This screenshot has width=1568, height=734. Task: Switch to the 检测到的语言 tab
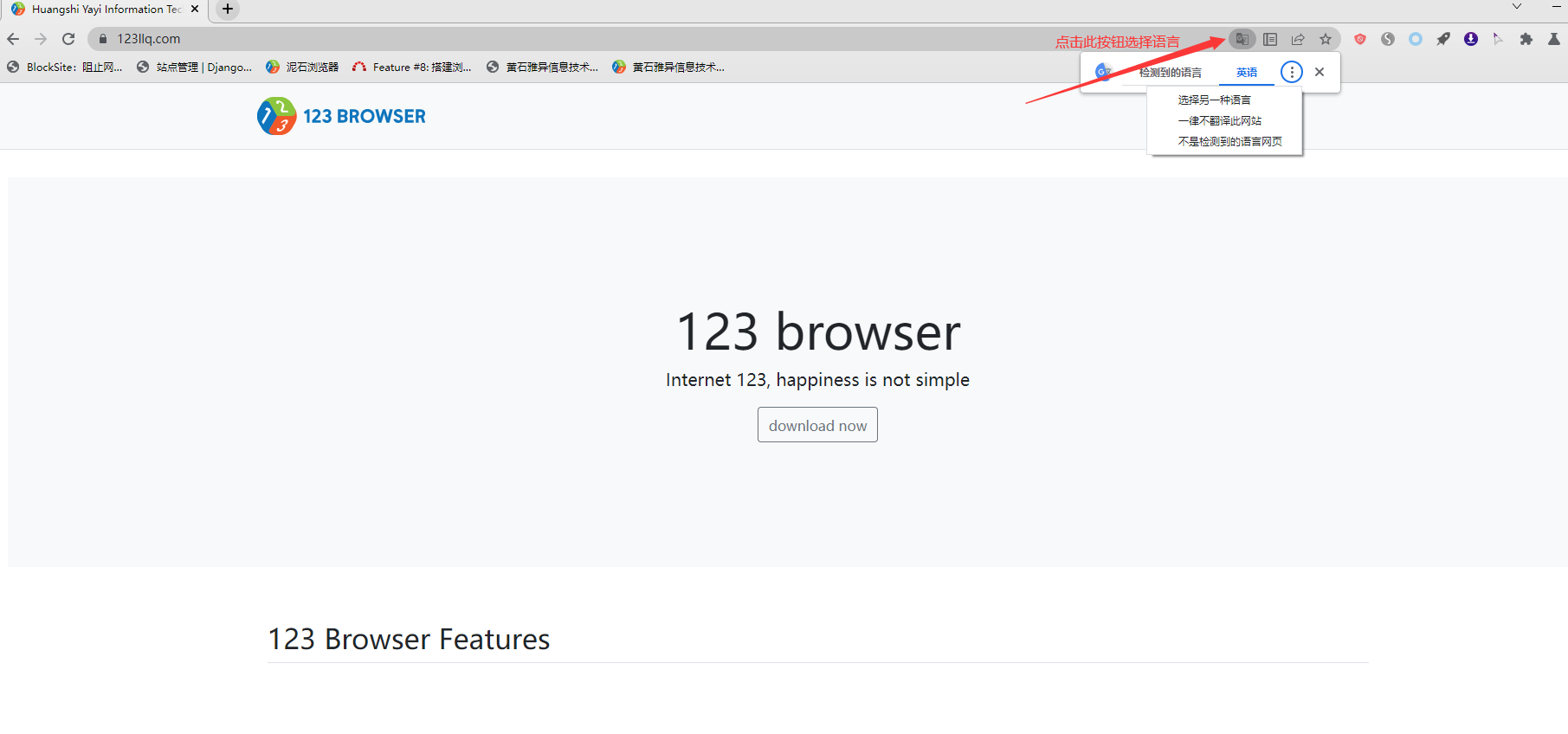(1170, 73)
